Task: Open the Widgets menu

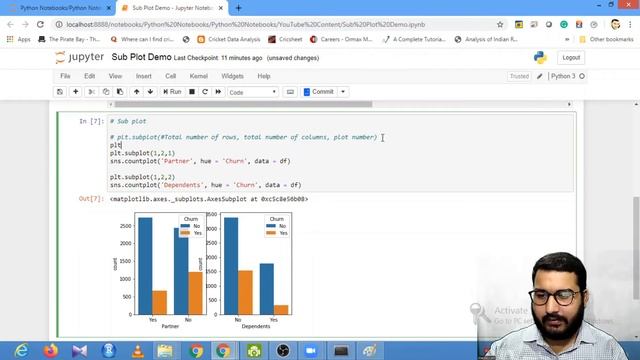Action: point(232,76)
